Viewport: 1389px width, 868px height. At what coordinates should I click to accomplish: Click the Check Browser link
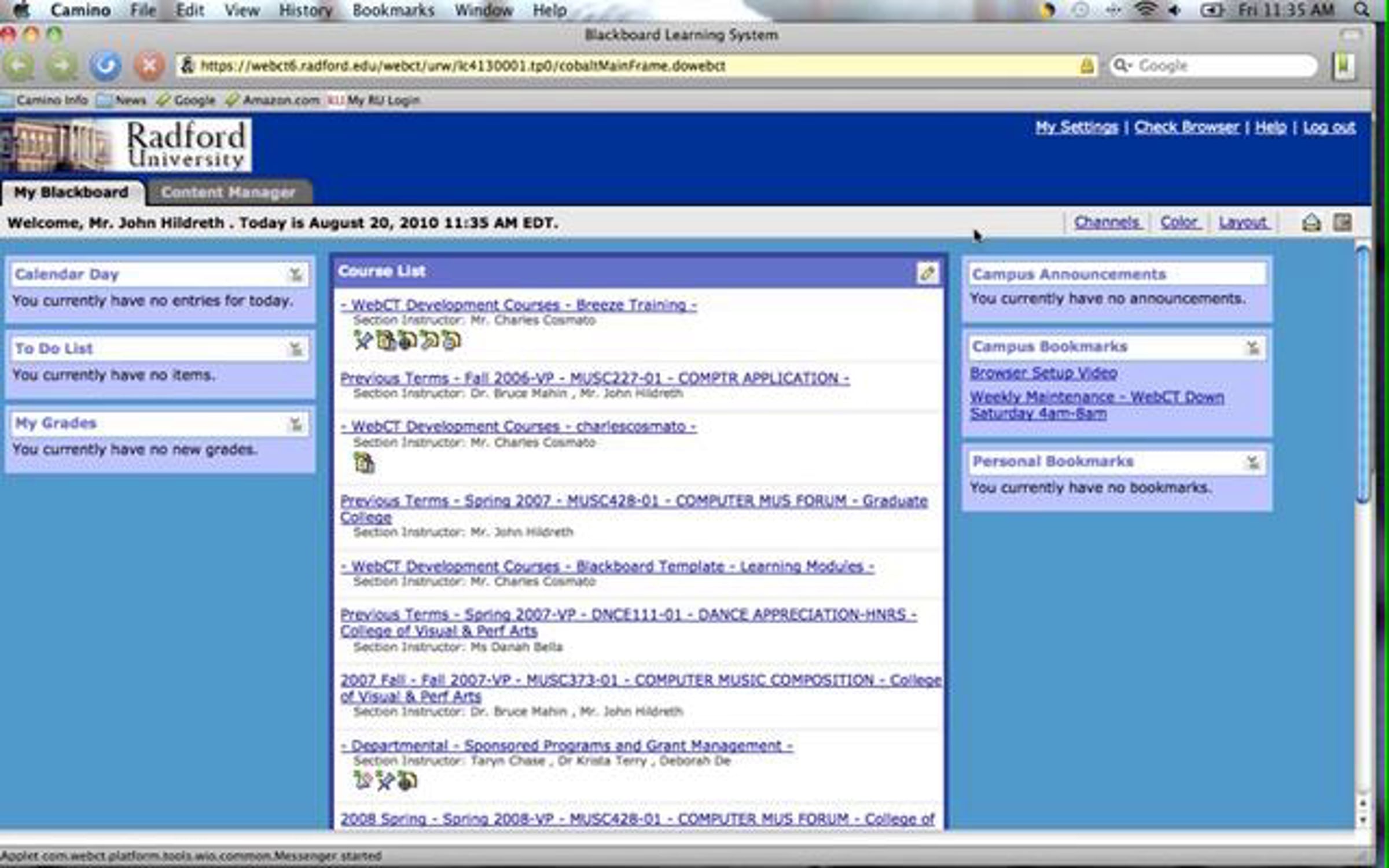tap(1186, 127)
